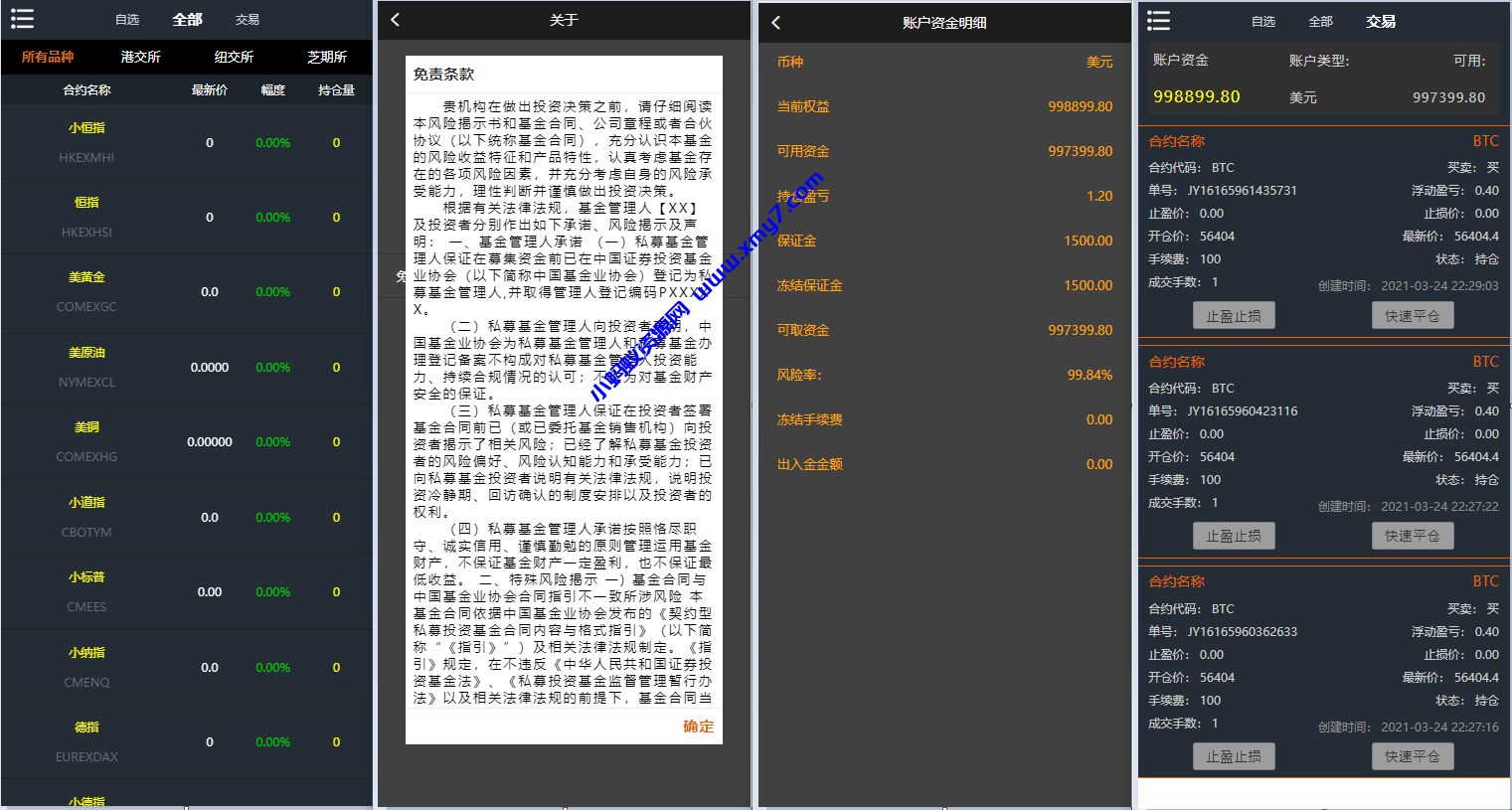
Task: Switch to 自选 tab in market list screen
Action: tap(127, 20)
